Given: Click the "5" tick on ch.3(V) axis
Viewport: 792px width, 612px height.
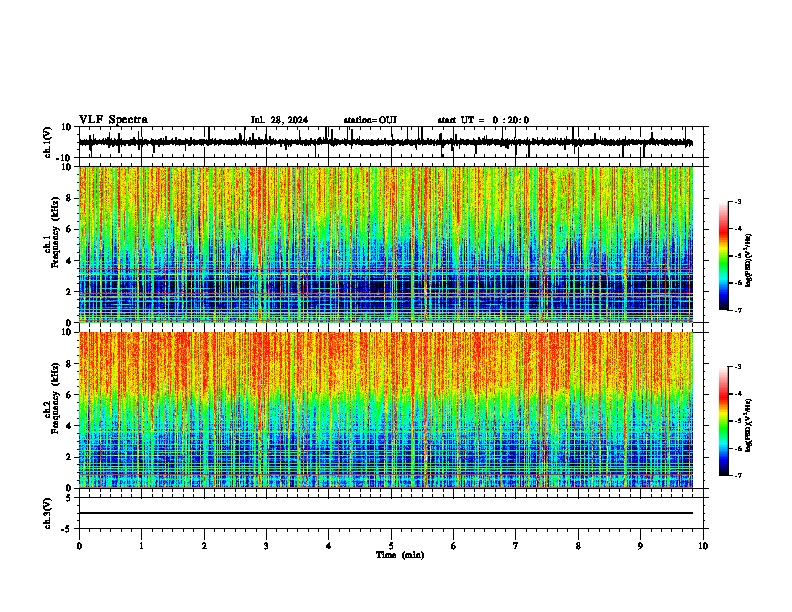Looking at the screenshot, I should click(x=69, y=498).
